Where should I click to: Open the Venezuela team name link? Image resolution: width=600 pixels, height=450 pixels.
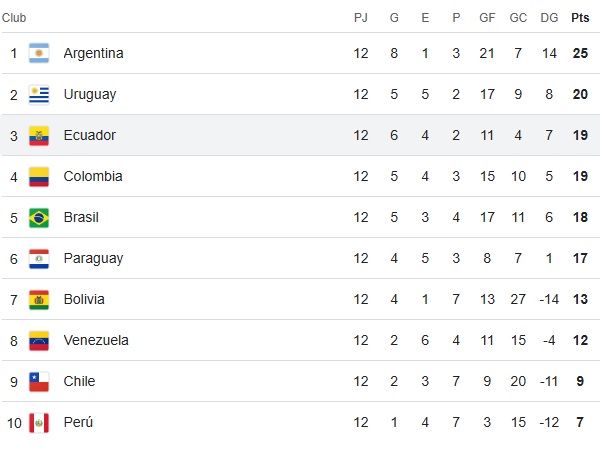click(x=96, y=340)
